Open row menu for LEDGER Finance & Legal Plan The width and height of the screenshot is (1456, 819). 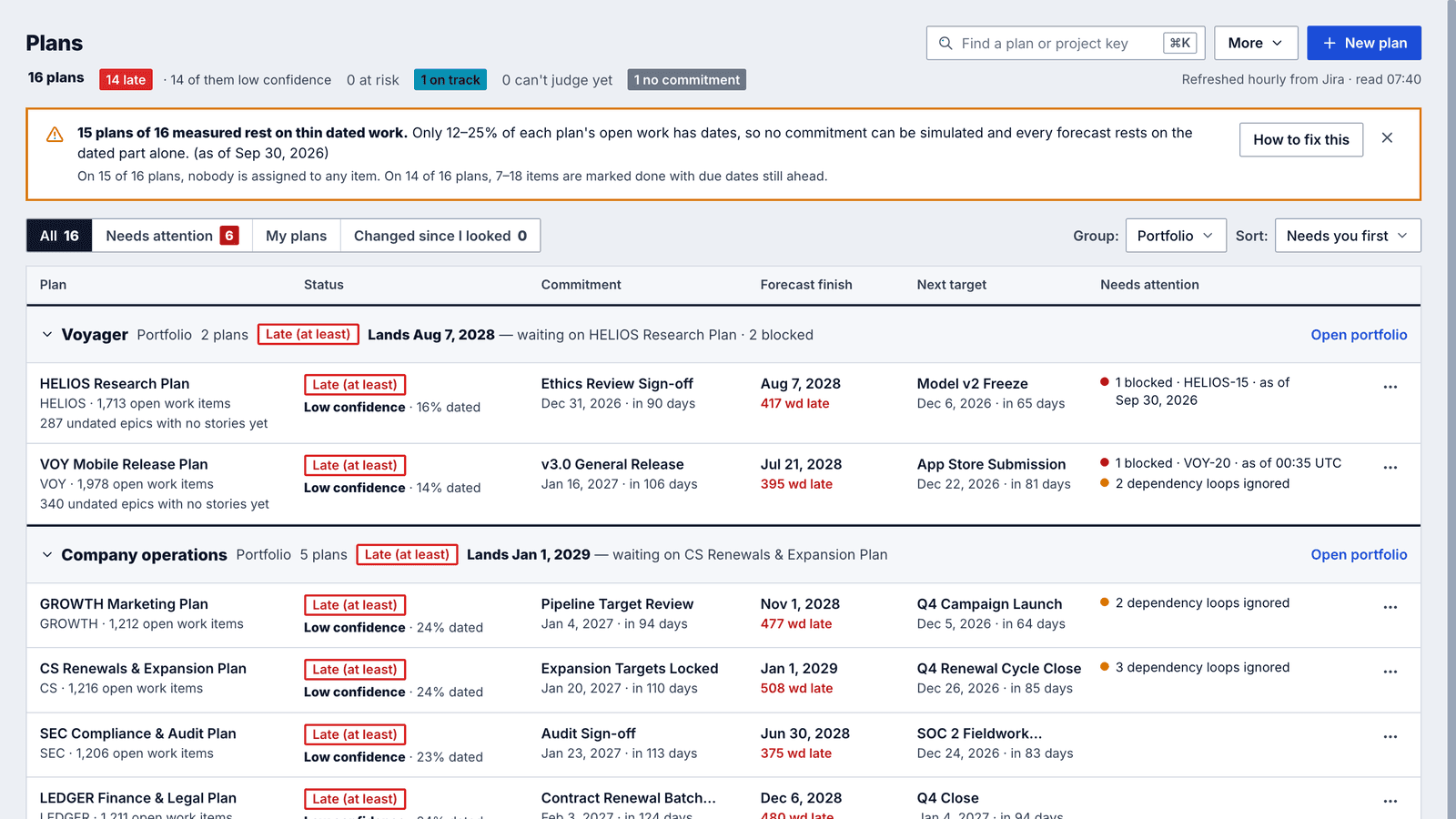[x=1390, y=801]
